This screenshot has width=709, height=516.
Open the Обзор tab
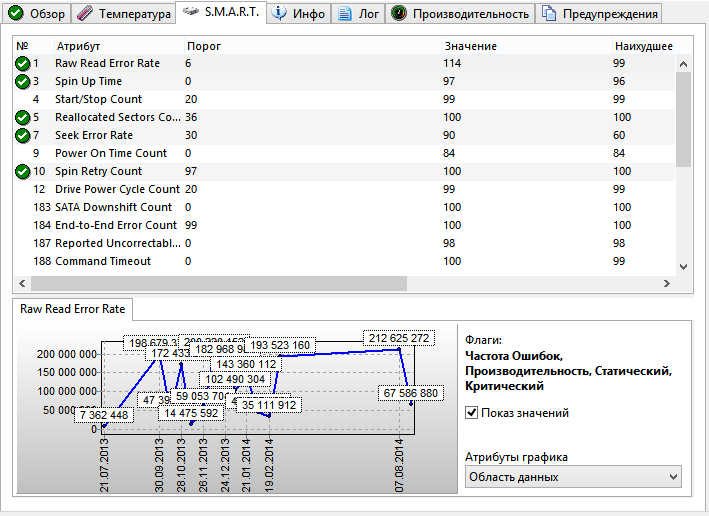[37, 14]
